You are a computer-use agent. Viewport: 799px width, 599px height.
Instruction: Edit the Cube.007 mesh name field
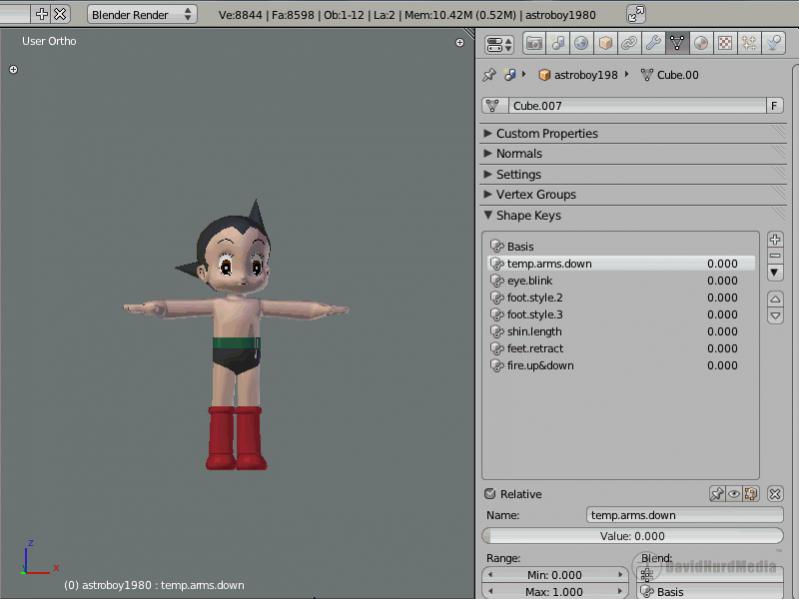click(637, 105)
